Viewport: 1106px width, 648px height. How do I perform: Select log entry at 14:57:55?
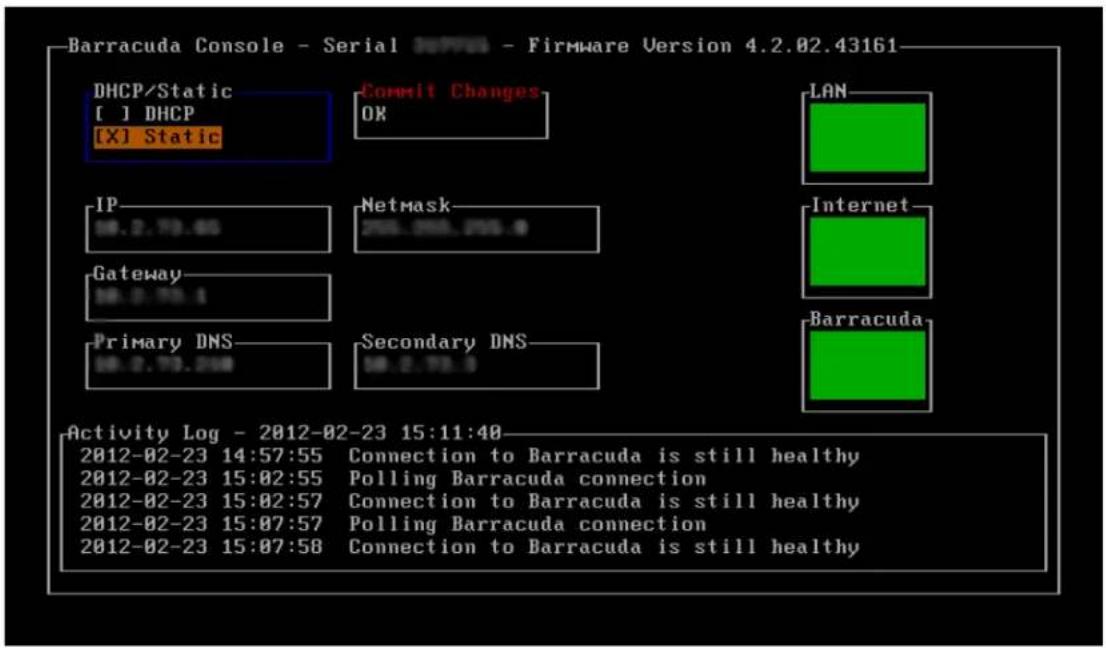469,456
